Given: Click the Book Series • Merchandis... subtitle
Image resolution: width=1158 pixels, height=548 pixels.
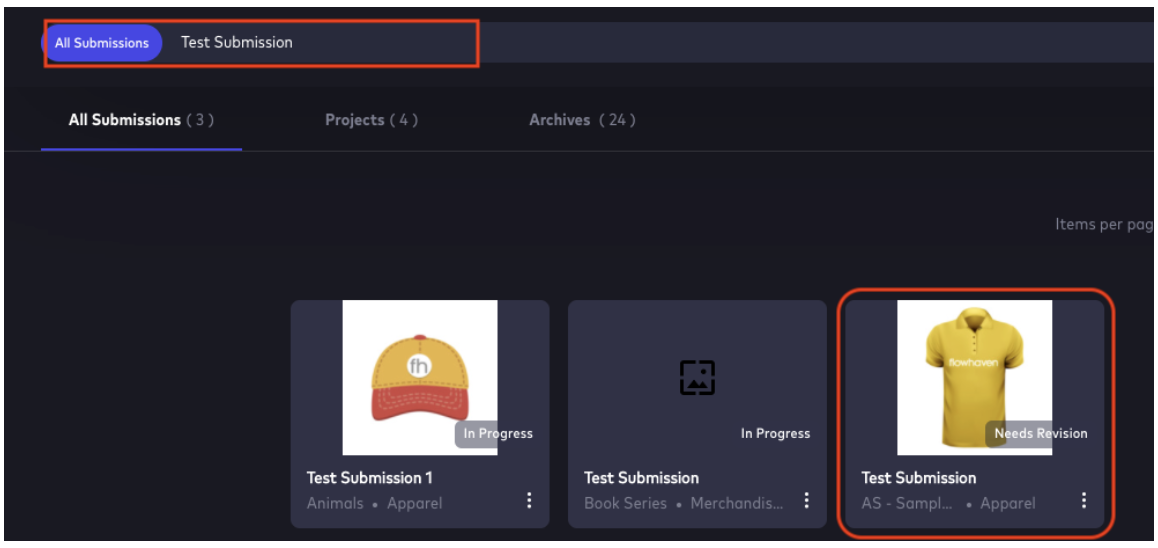Looking at the screenshot, I should coord(684,504).
